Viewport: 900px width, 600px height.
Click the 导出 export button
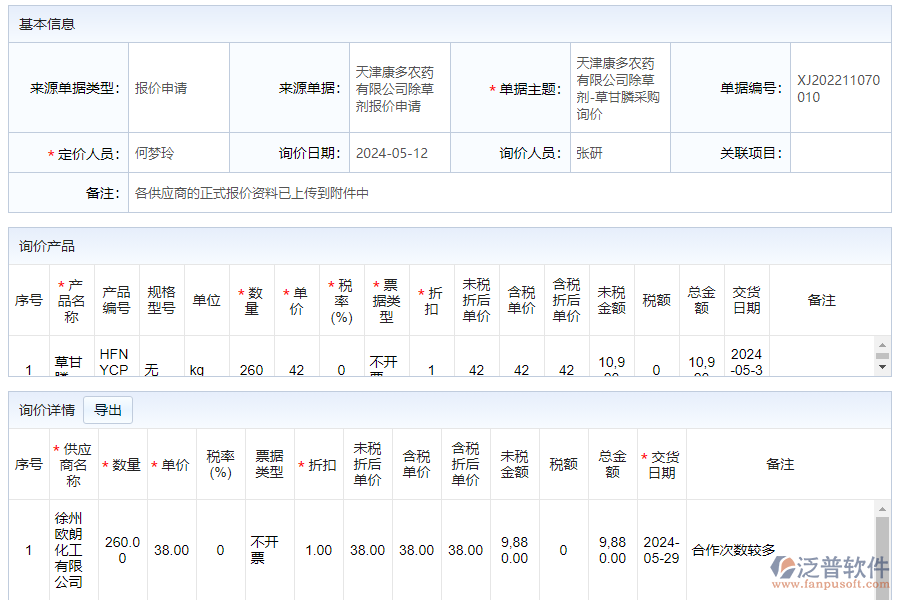(108, 410)
